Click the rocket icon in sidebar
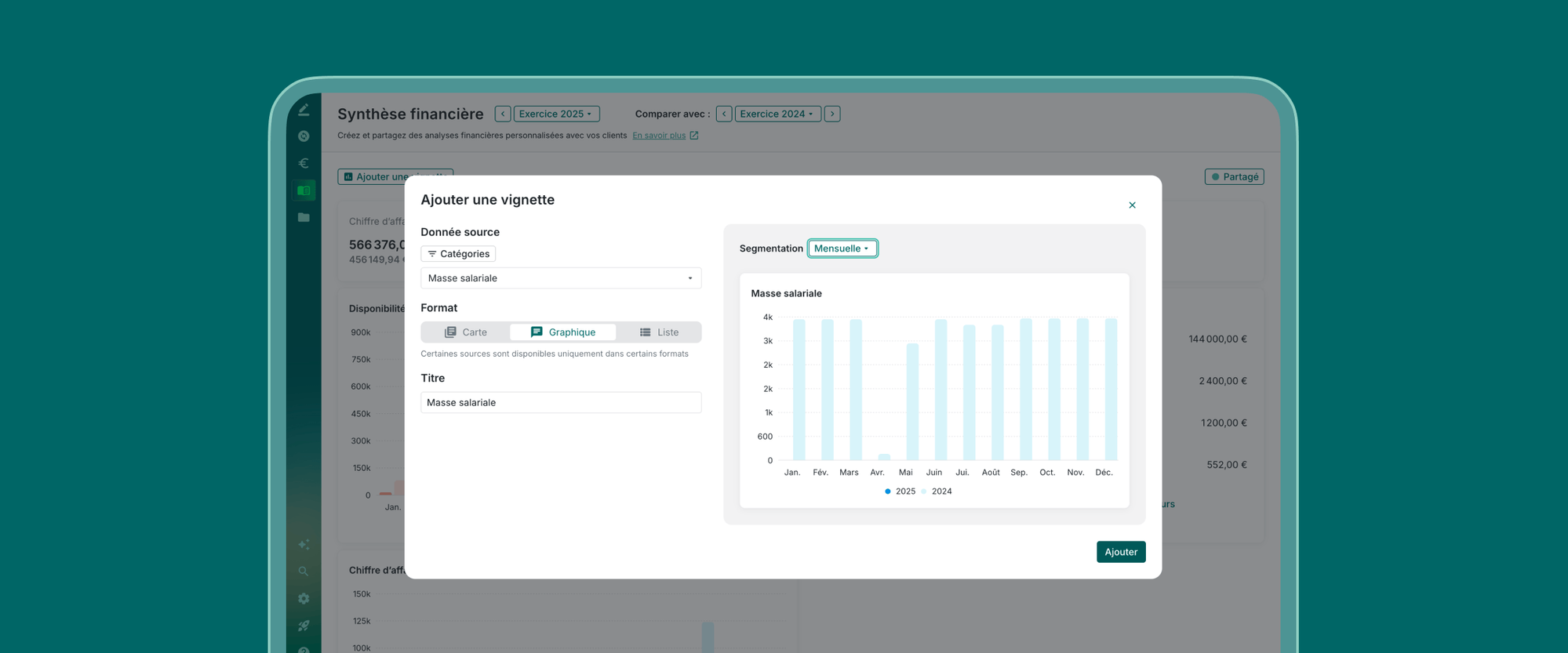1568x653 pixels. click(304, 626)
